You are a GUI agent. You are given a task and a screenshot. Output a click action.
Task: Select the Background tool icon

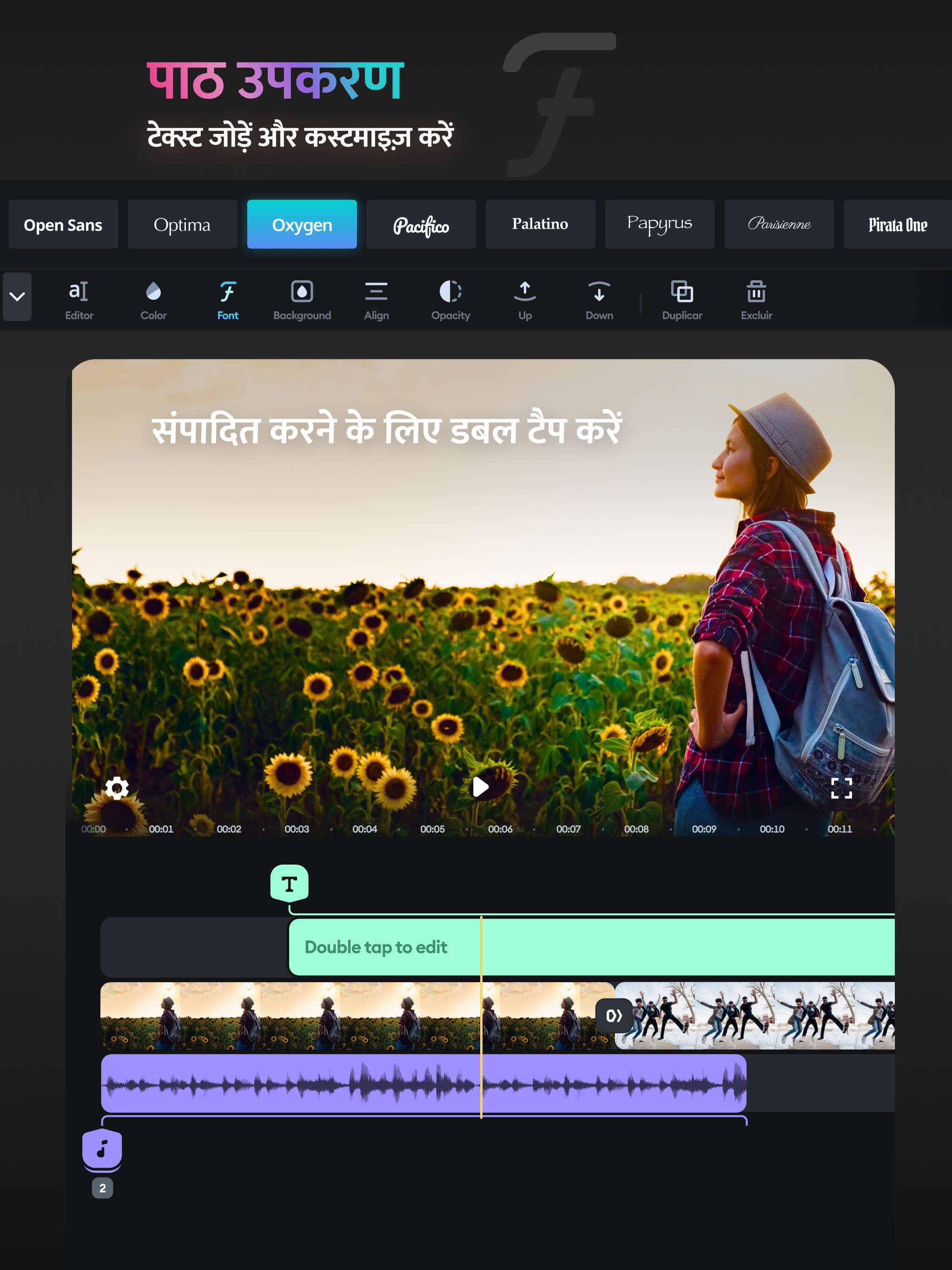(x=302, y=291)
